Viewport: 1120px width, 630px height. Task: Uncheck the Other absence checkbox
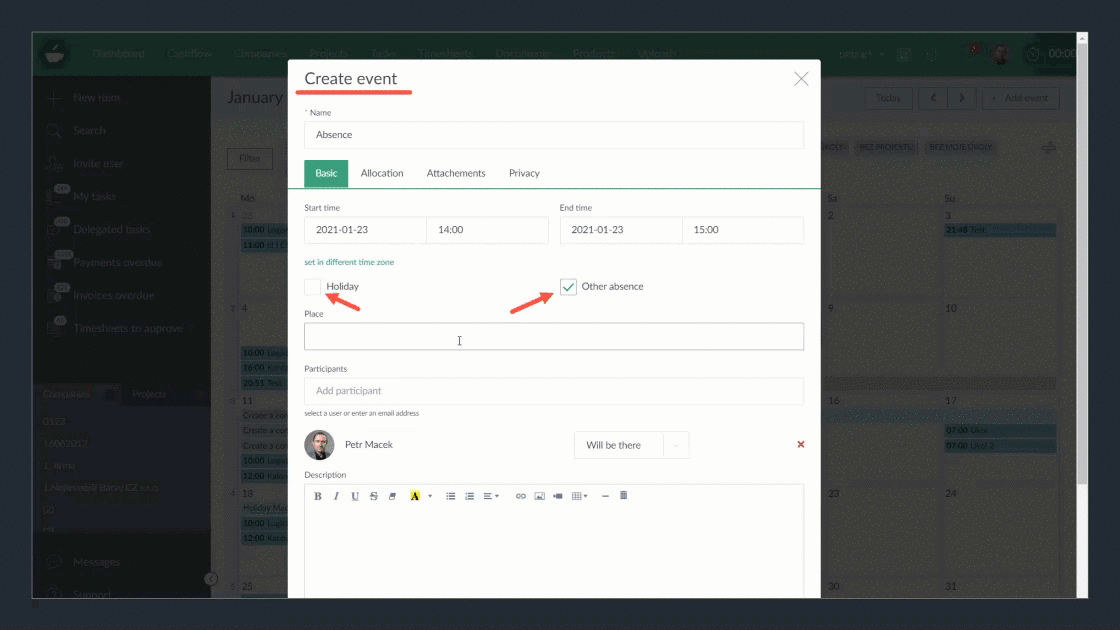click(x=568, y=287)
